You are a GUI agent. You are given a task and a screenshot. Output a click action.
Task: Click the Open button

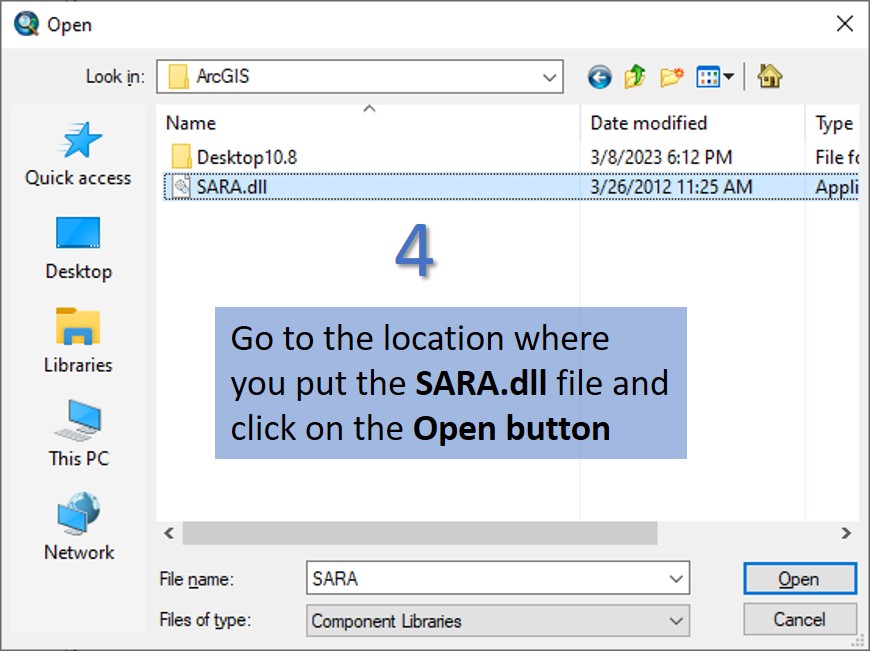[799, 579]
